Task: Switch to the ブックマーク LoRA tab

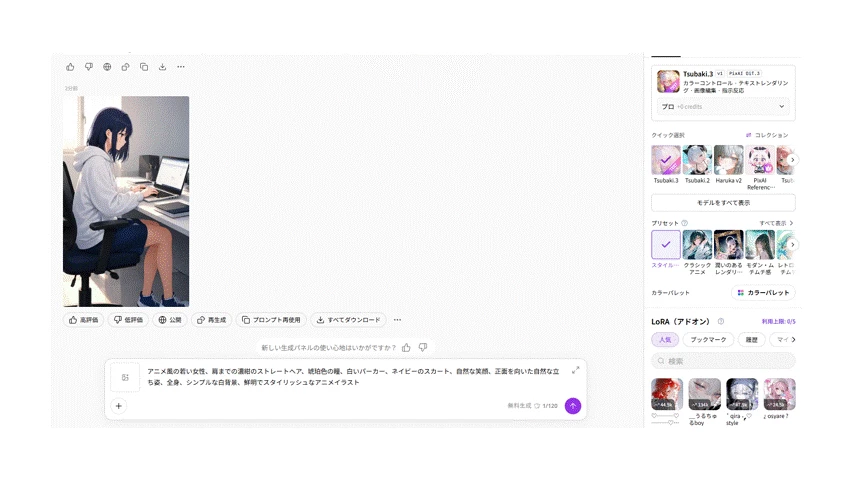Action: (x=708, y=340)
